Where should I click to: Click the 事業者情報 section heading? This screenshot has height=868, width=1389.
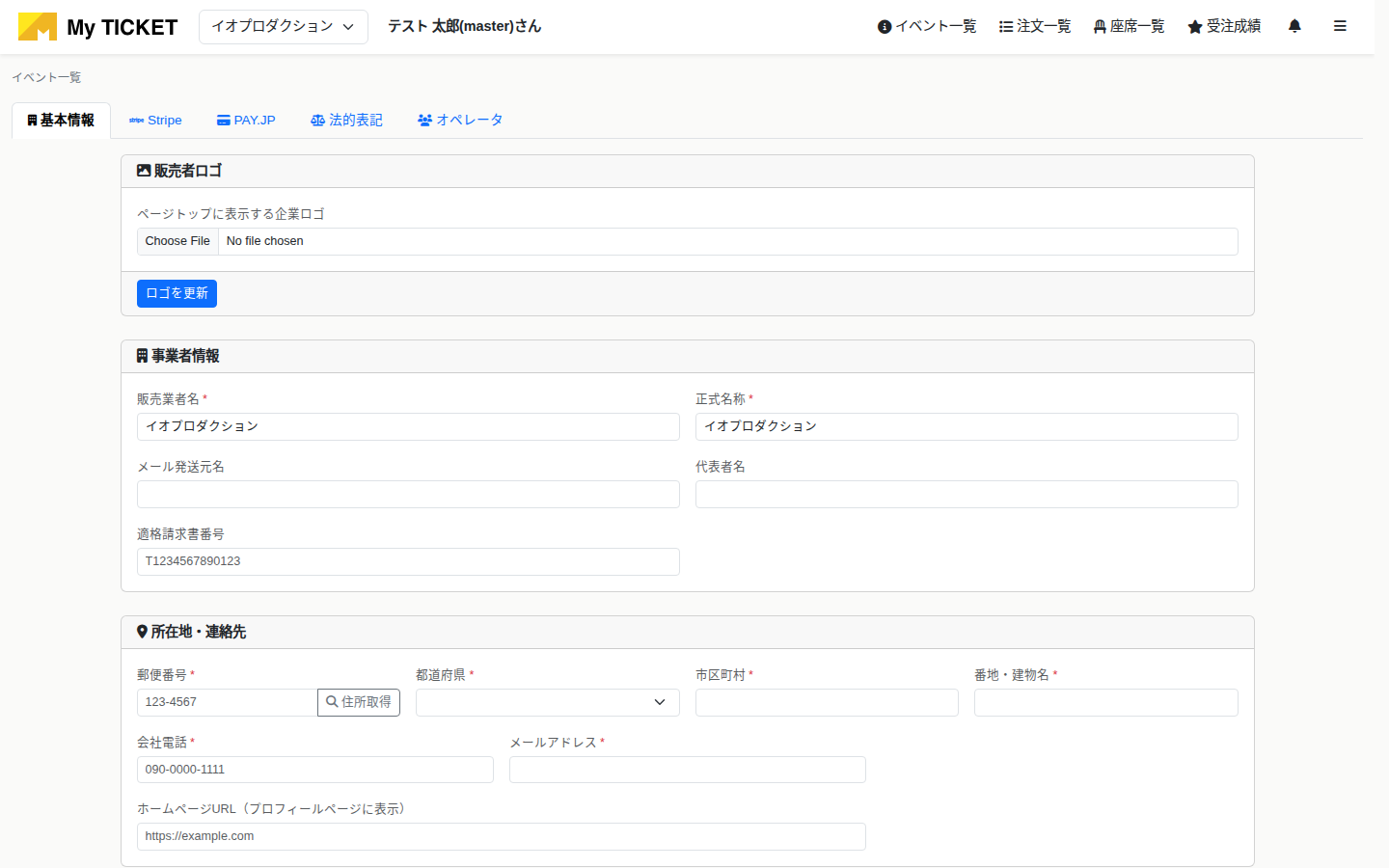[x=178, y=356]
